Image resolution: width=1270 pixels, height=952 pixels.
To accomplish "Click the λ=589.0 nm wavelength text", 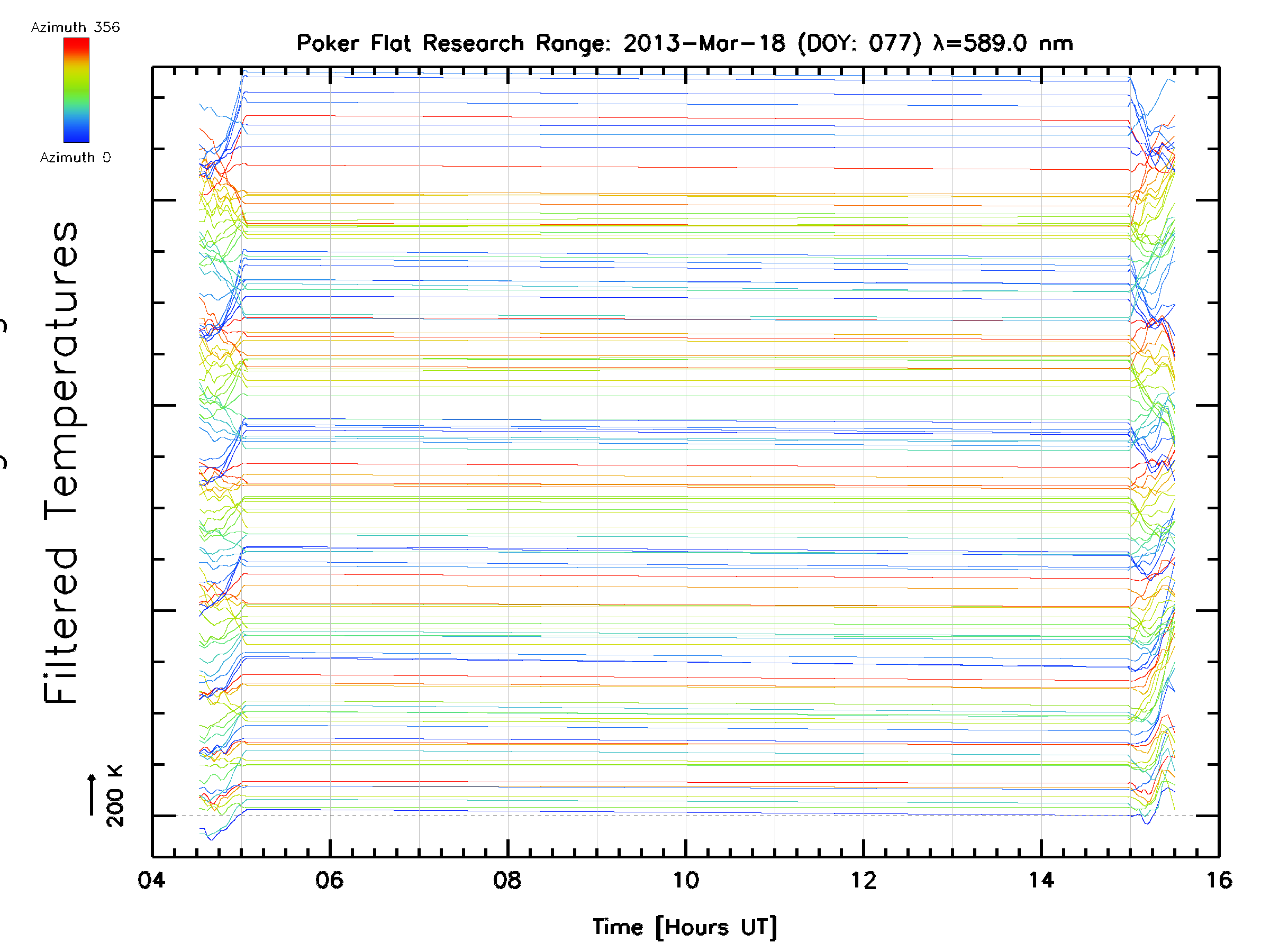I will tap(1003, 43).
